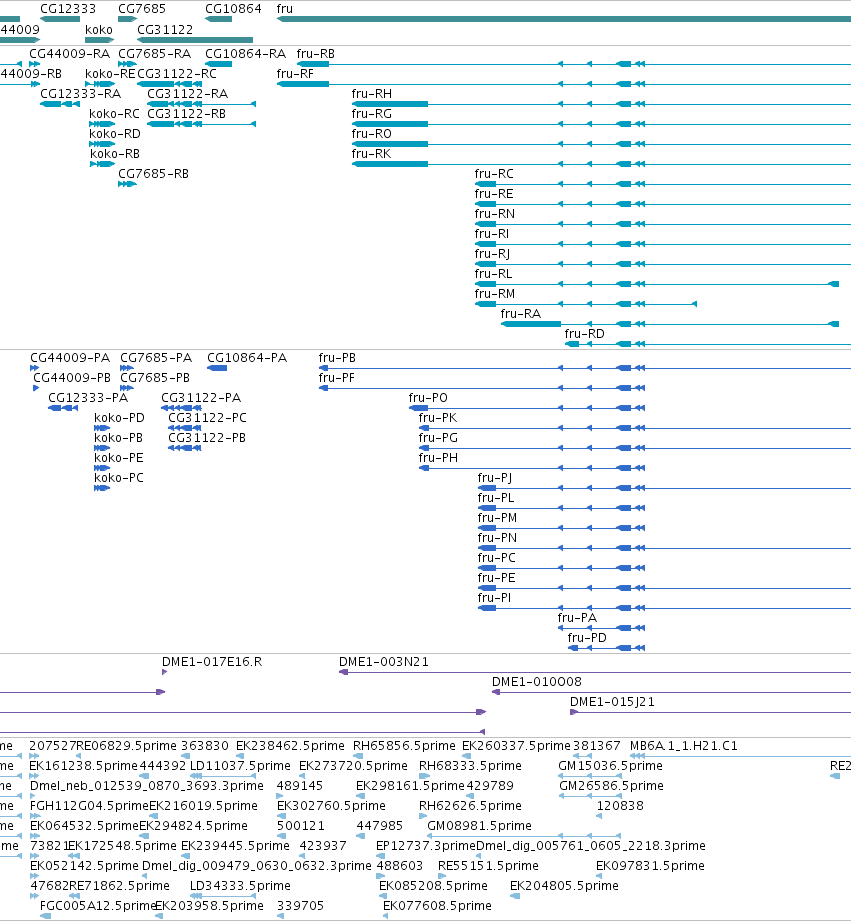Click protein fru-PN label
This screenshot has width=851, height=921.
(497, 537)
